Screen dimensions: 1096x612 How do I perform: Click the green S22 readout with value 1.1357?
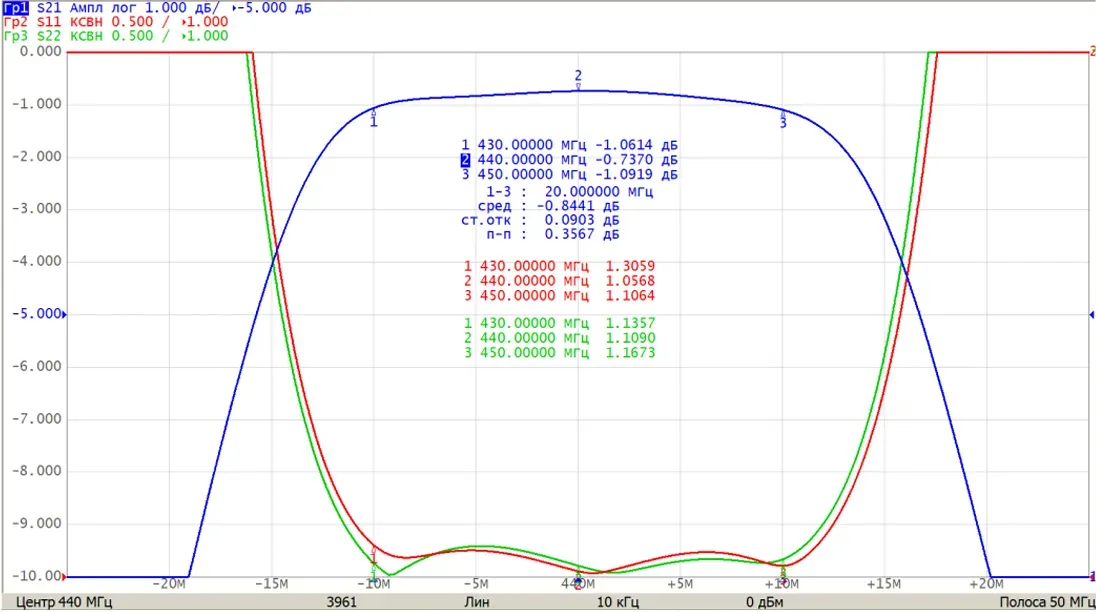(559, 323)
